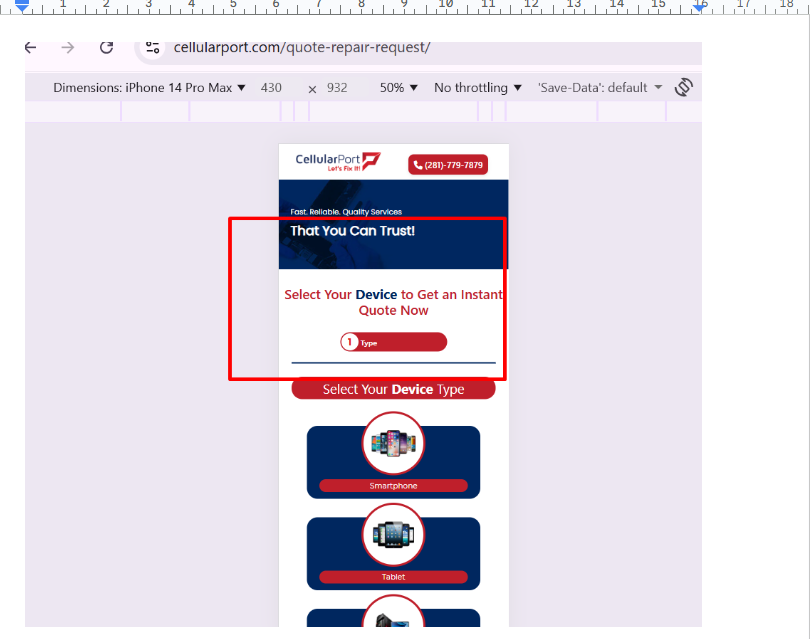The width and height of the screenshot is (810, 639).
Task: Select the Tablet device image
Action: point(393,535)
